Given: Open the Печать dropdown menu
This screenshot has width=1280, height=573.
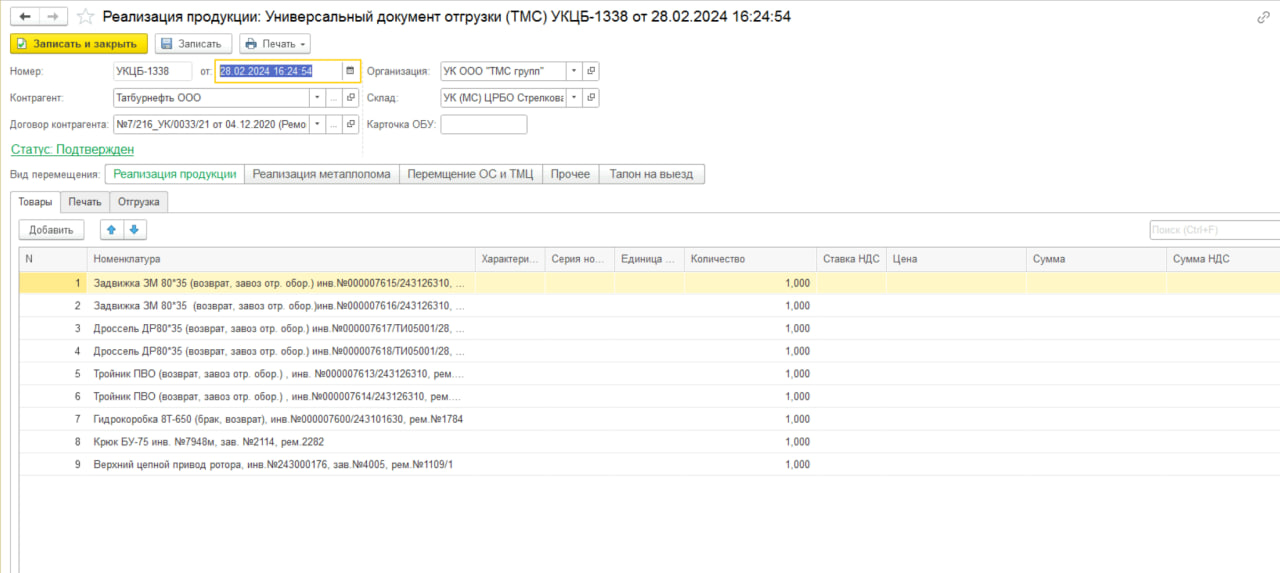Looking at the screenshot, I should [275, 44].
